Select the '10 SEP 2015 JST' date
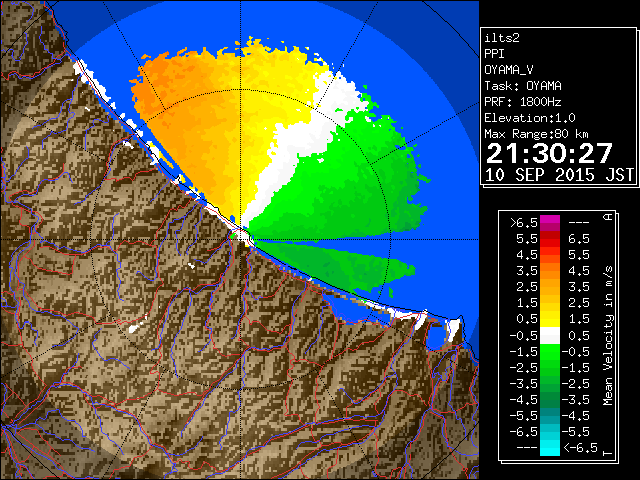Screen dimensions: 640x480 (x=559, y=175)
